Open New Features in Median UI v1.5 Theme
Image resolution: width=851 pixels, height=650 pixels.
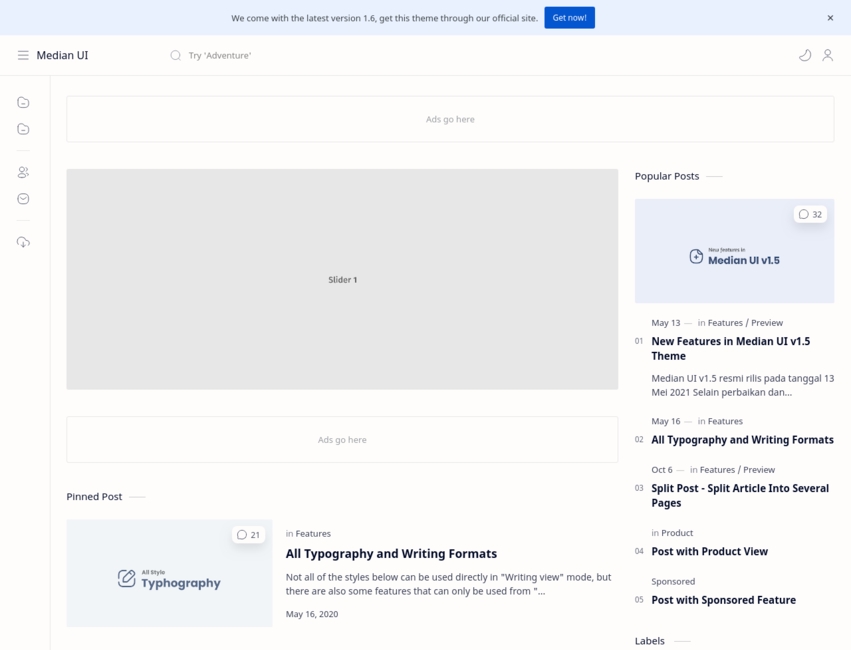731,348
